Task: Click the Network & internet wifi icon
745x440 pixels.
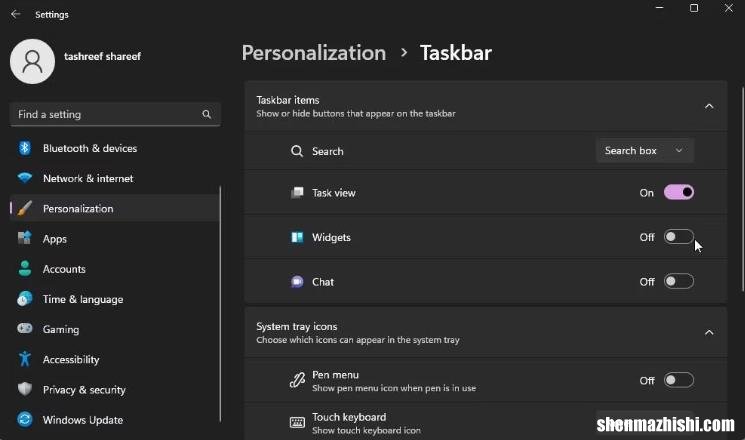Action: pyautogui.click(x=25, y=178)
